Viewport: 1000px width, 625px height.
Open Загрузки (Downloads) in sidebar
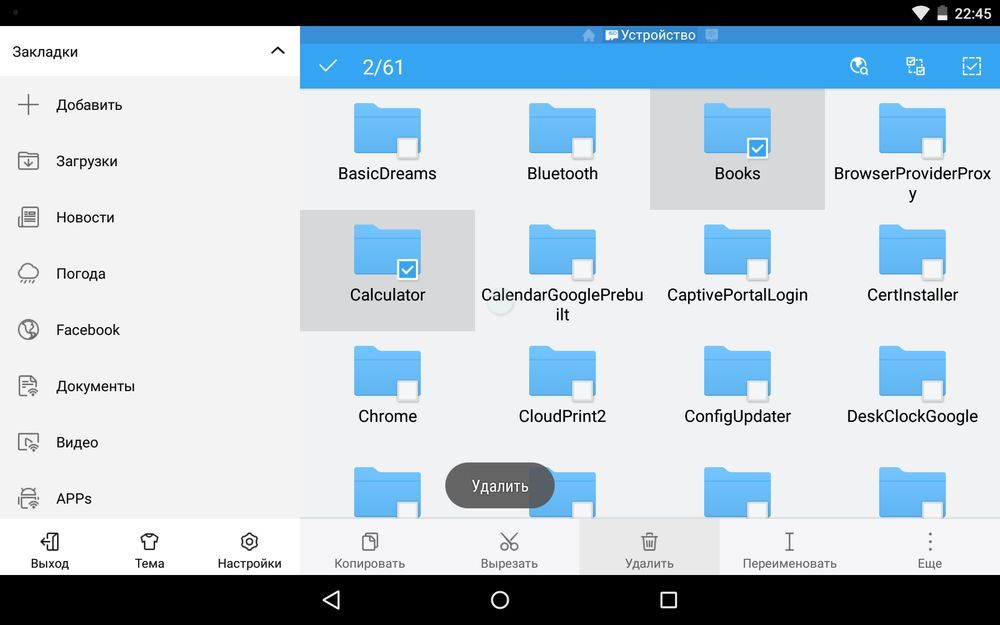pos(87,161)
